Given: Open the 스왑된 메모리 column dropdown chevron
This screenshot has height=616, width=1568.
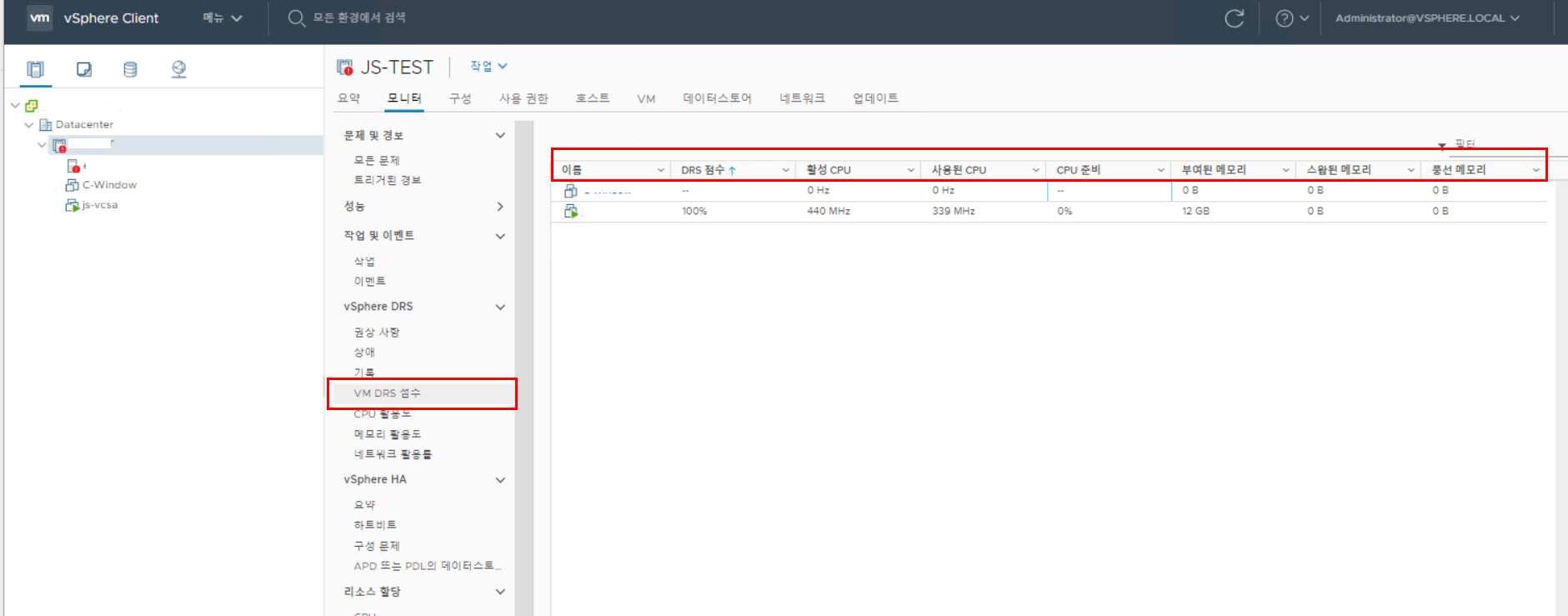Looking at the screenshot, I should pos(1410,170).
